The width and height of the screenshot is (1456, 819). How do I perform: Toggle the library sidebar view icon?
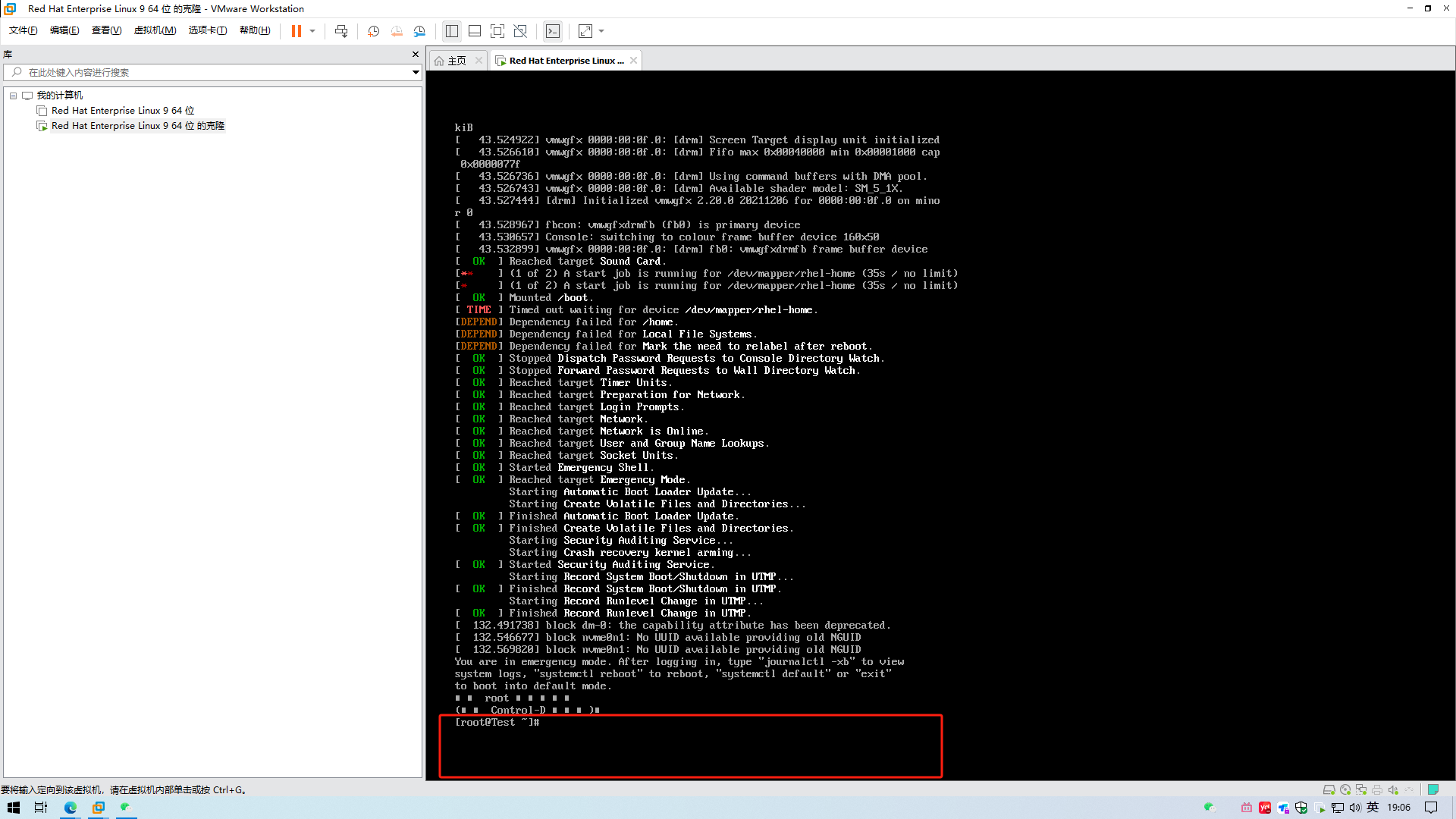click(452, 31)
